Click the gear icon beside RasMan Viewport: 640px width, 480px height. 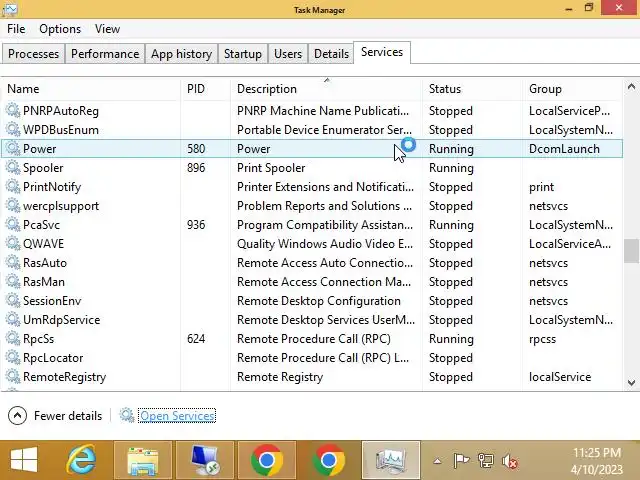13,282
